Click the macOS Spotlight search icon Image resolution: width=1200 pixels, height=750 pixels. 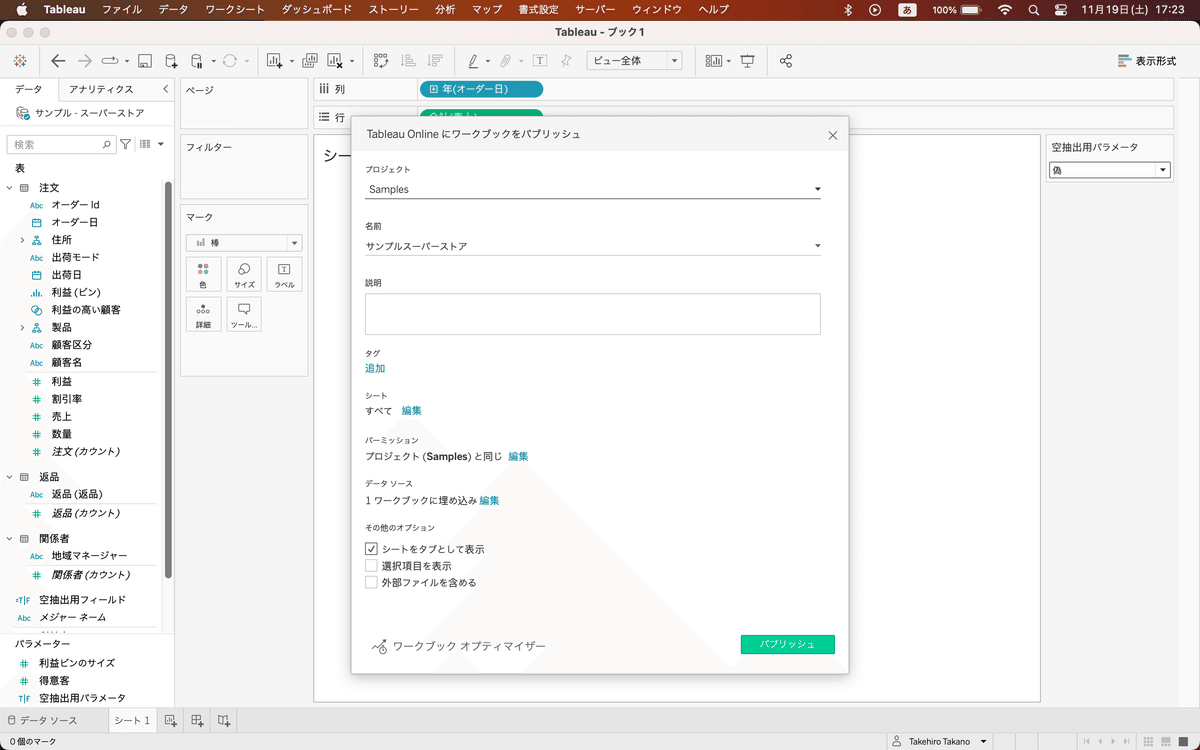click(1034, 9)
